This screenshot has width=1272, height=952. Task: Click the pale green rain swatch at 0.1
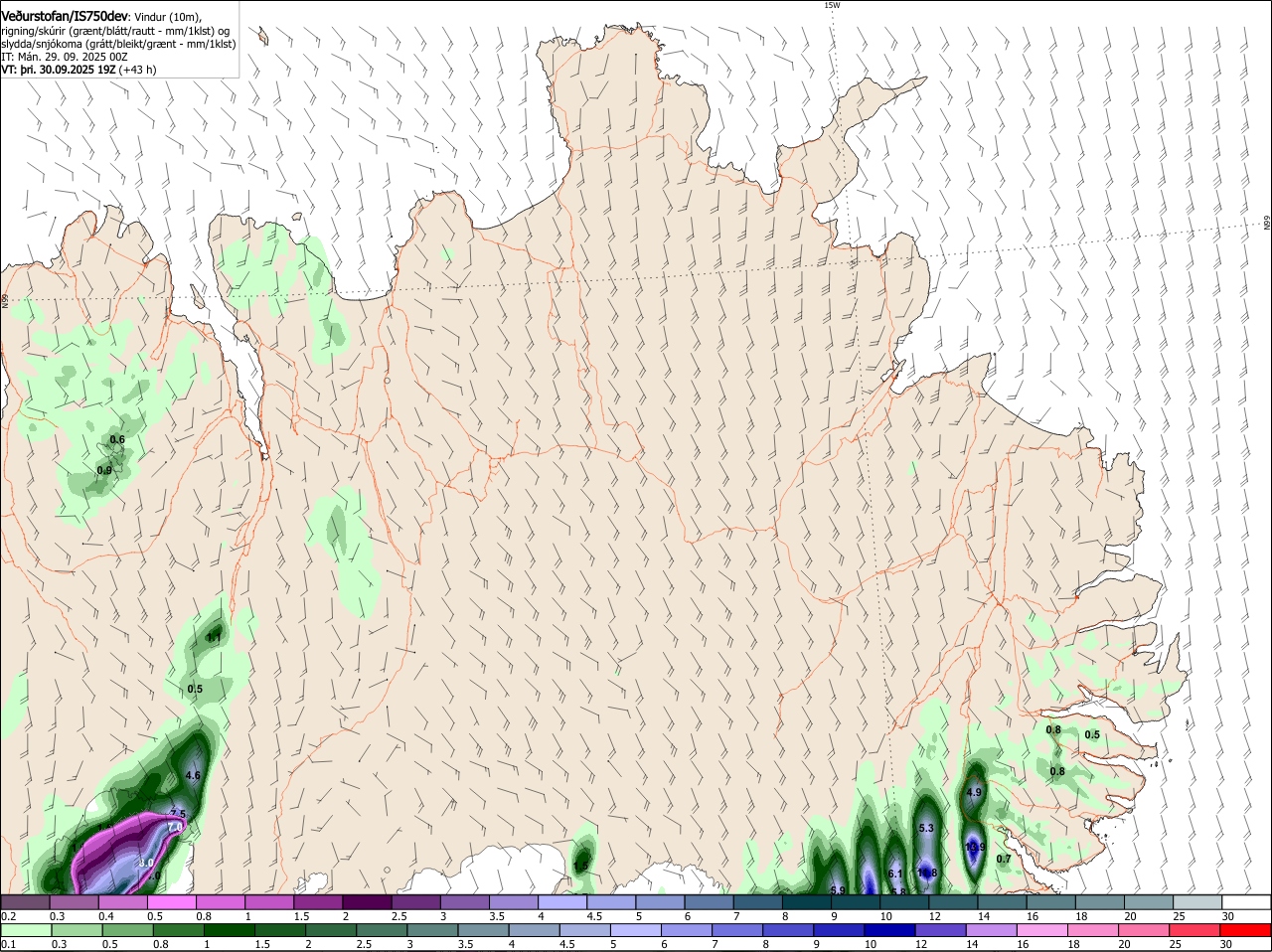(x=27, y=930)
